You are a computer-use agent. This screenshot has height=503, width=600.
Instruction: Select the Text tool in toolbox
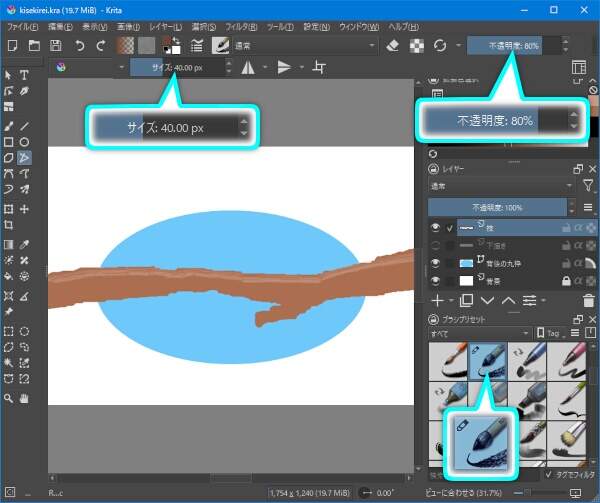pos(24,75)
